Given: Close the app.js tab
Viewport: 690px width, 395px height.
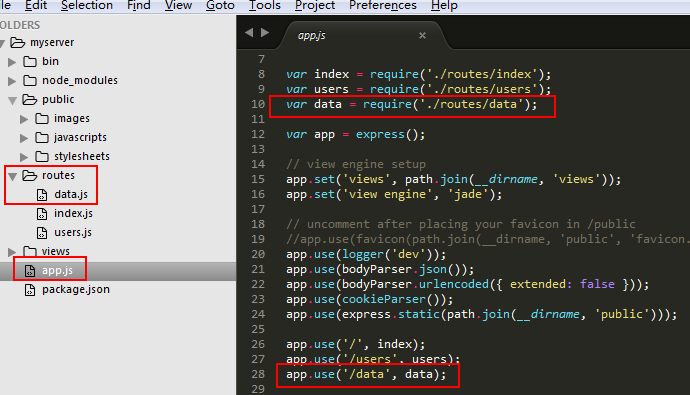Looking at the screenshot, I should [422, 36].
